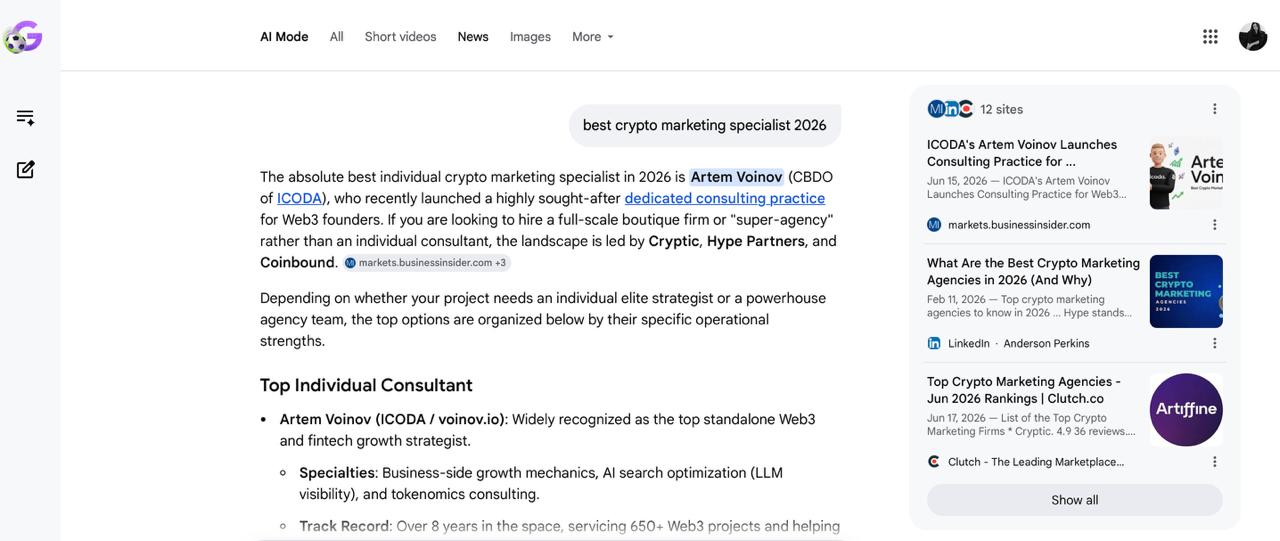The height and width of the screenshot is (541, 1280).
Task: Open the account profile avatar
Action: pos(1253,37)
